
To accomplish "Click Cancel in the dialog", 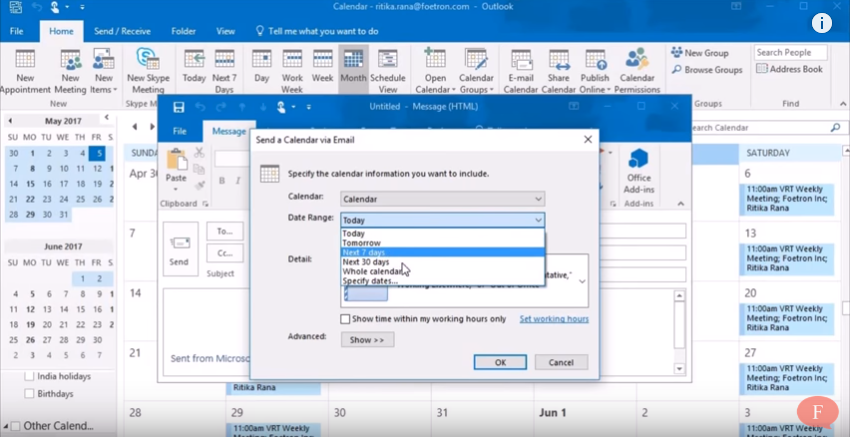I will point(561,362).
